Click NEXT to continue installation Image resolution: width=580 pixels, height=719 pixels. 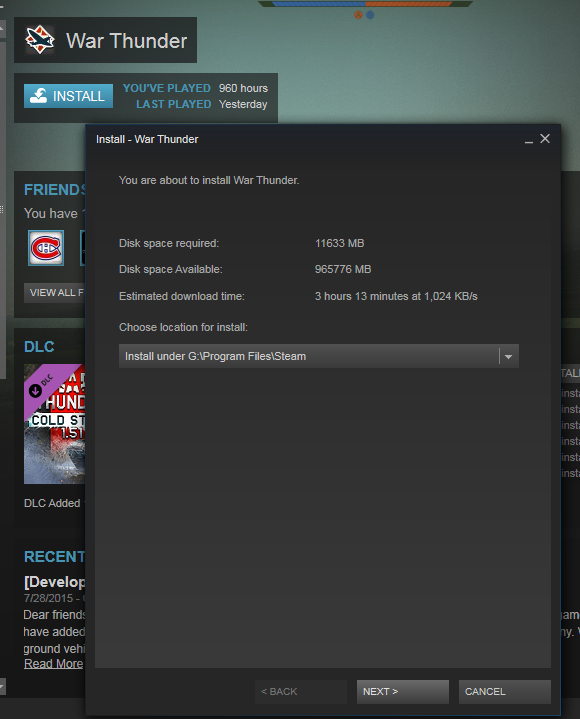pos(403,691)
